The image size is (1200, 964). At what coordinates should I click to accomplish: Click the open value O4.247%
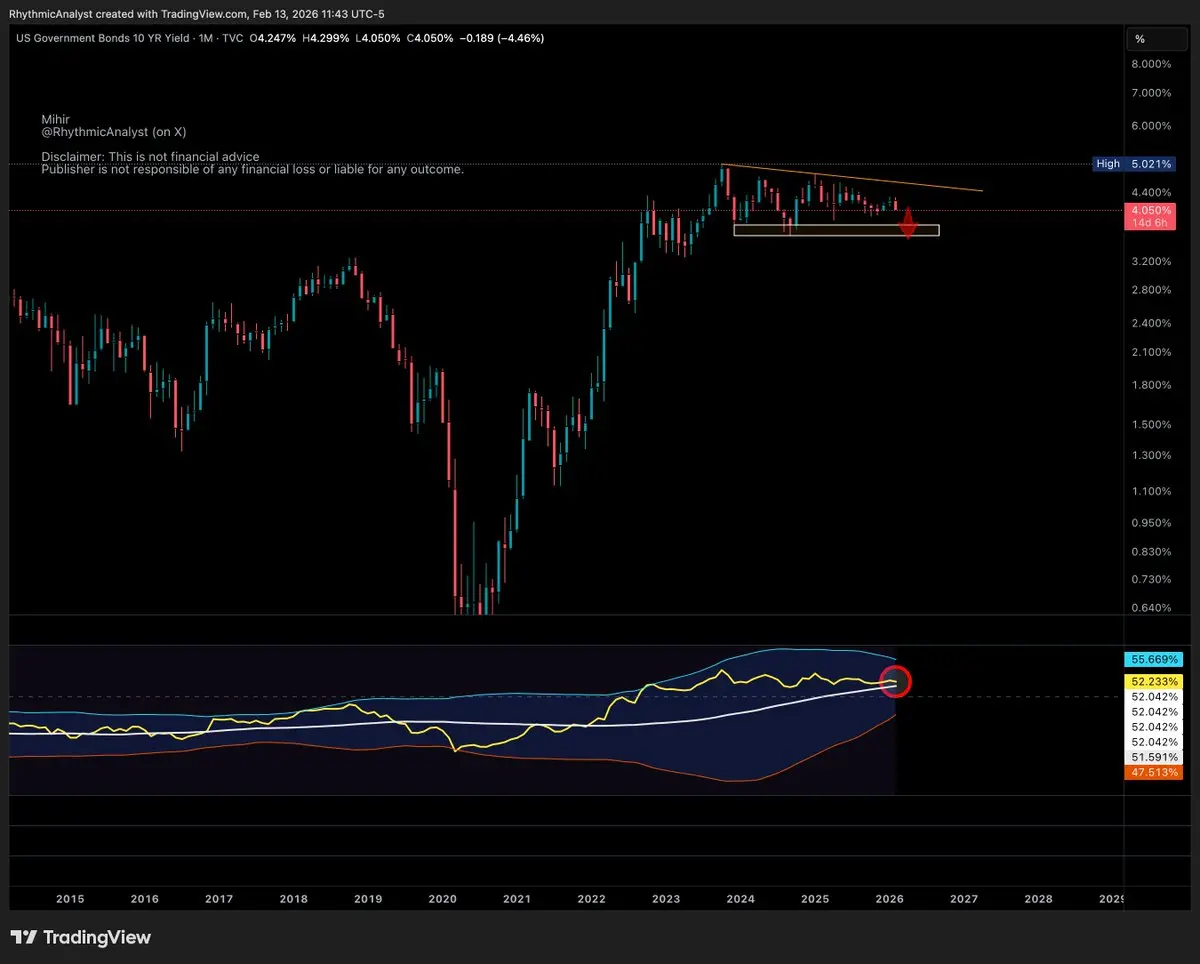273,38
